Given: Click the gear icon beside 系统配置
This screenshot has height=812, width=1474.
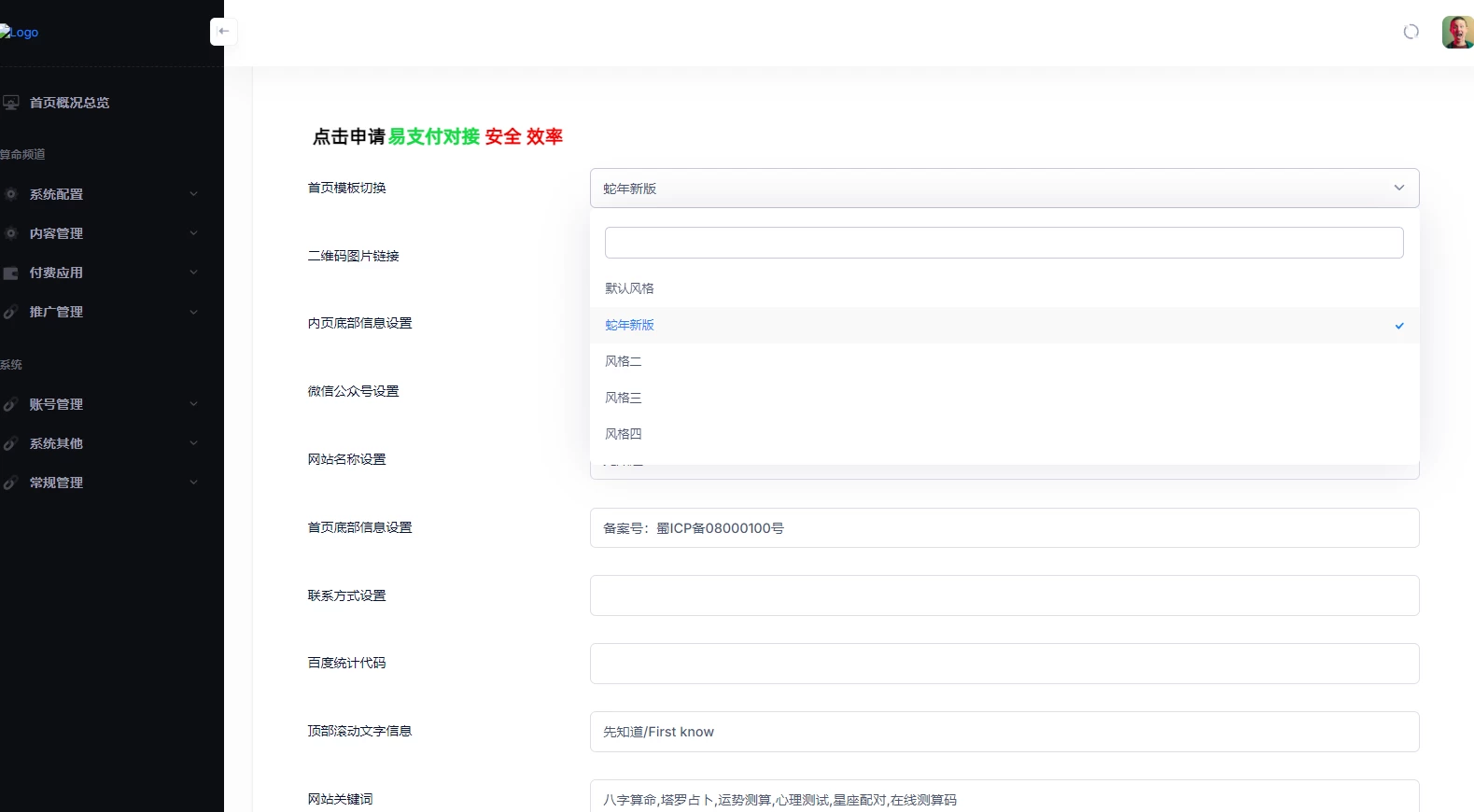Looking at the screenshot, I should click(x=11, y=194).
